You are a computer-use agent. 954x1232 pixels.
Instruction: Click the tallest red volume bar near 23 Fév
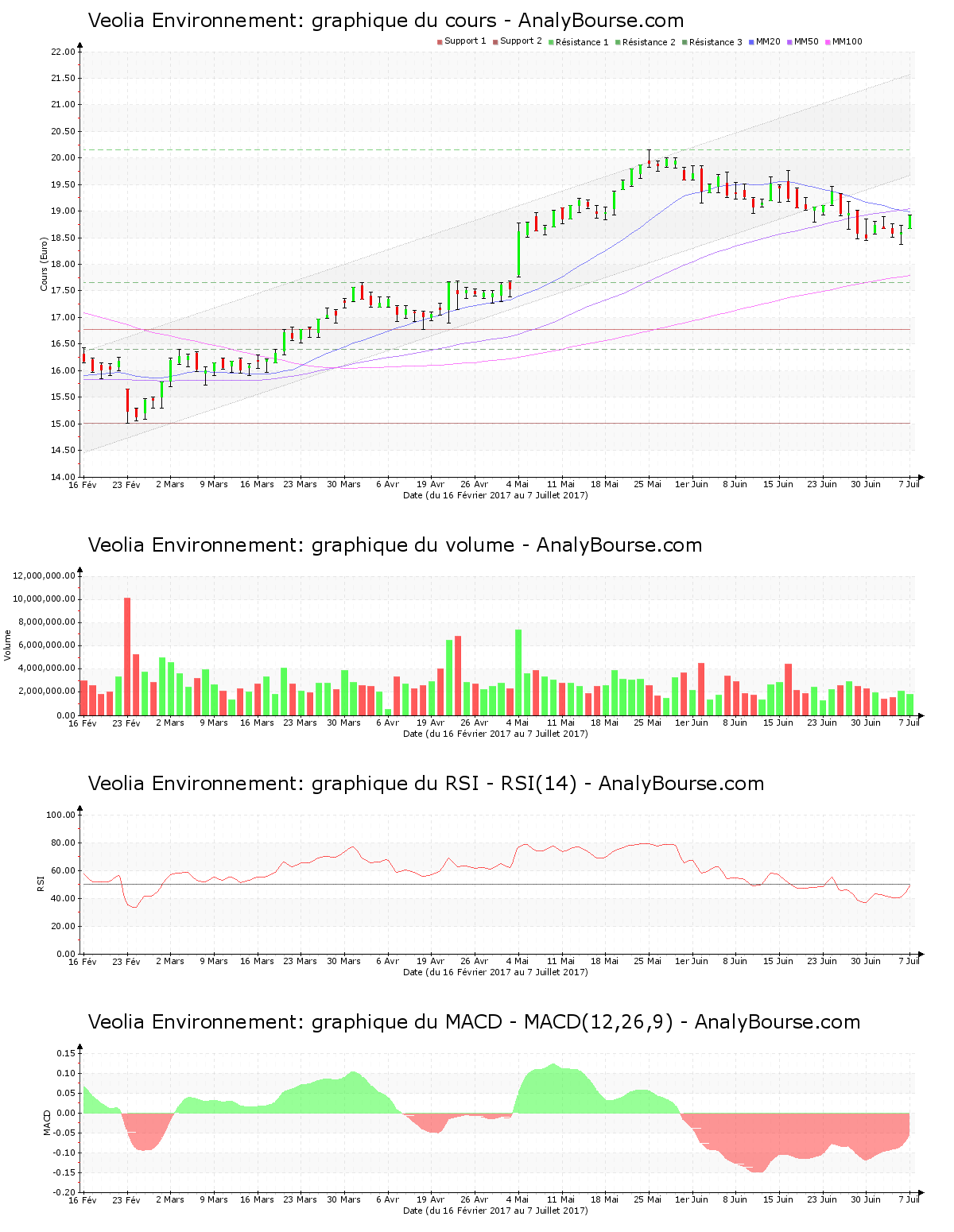(127, 657)
